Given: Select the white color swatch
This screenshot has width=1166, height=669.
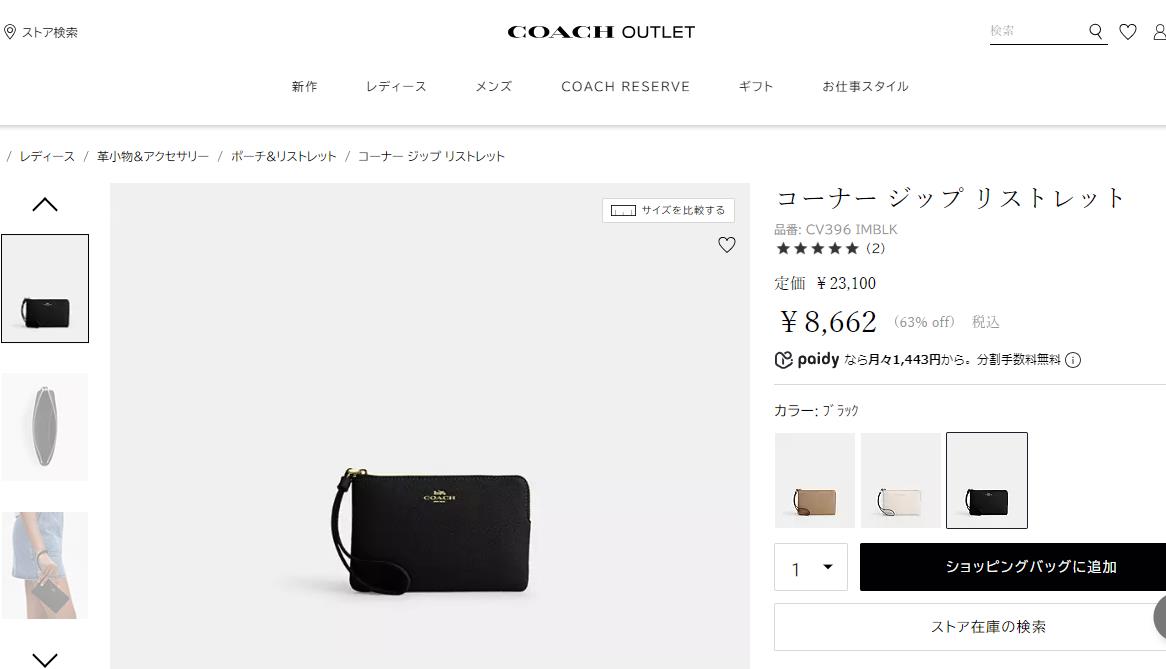Looking at the screenshot, I should click(901, 480).
